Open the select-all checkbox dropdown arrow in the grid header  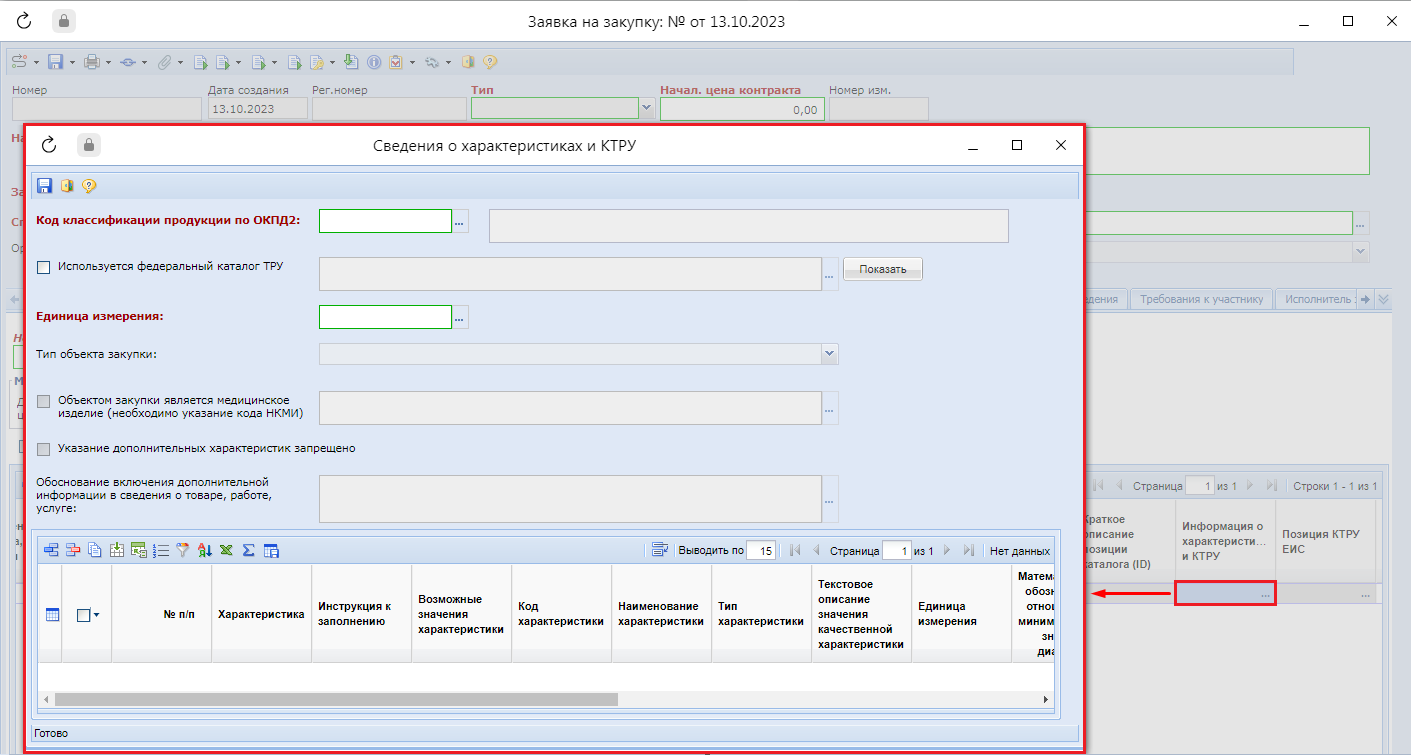96,616
